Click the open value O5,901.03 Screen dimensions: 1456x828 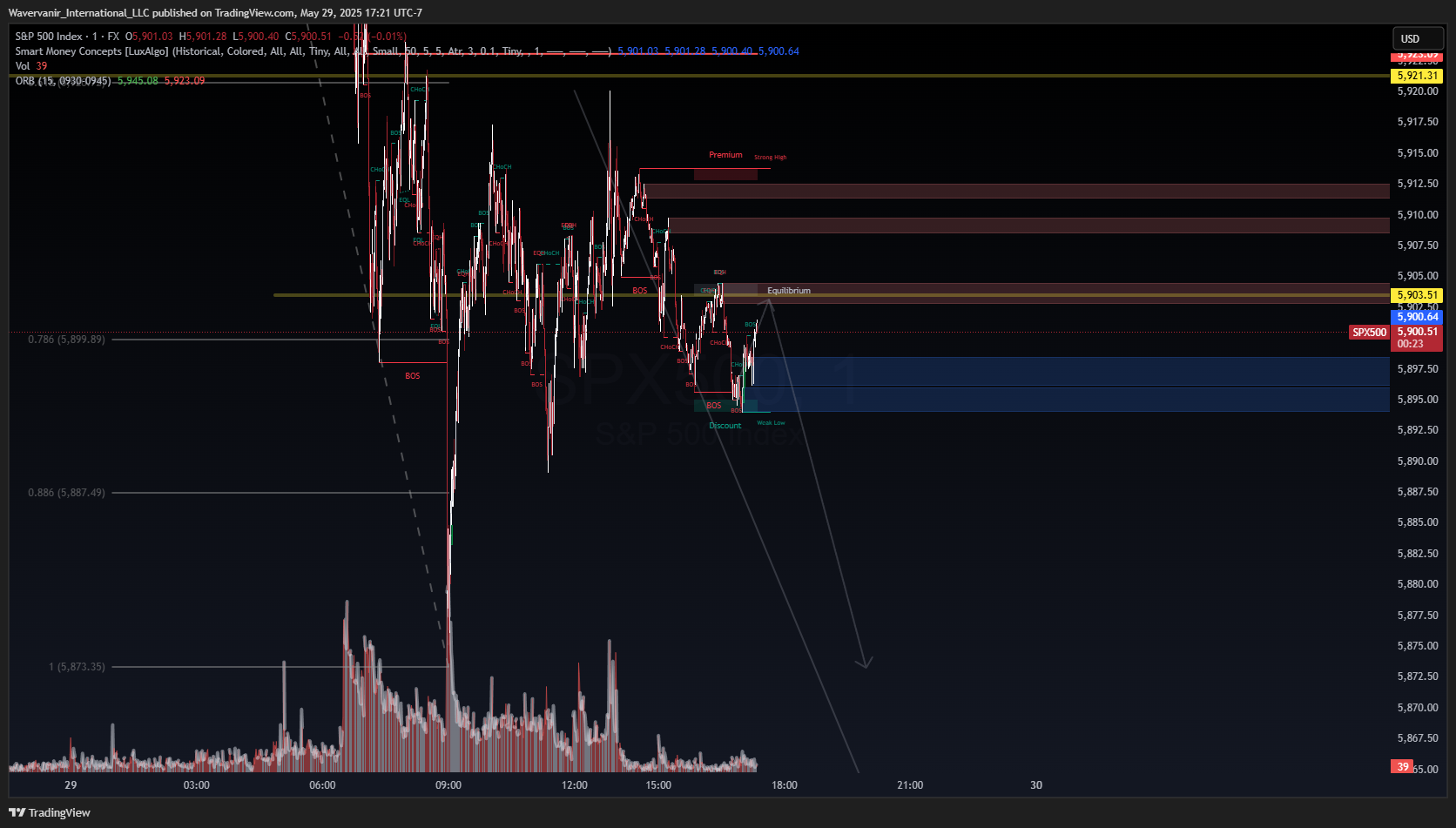coord(149,37)
